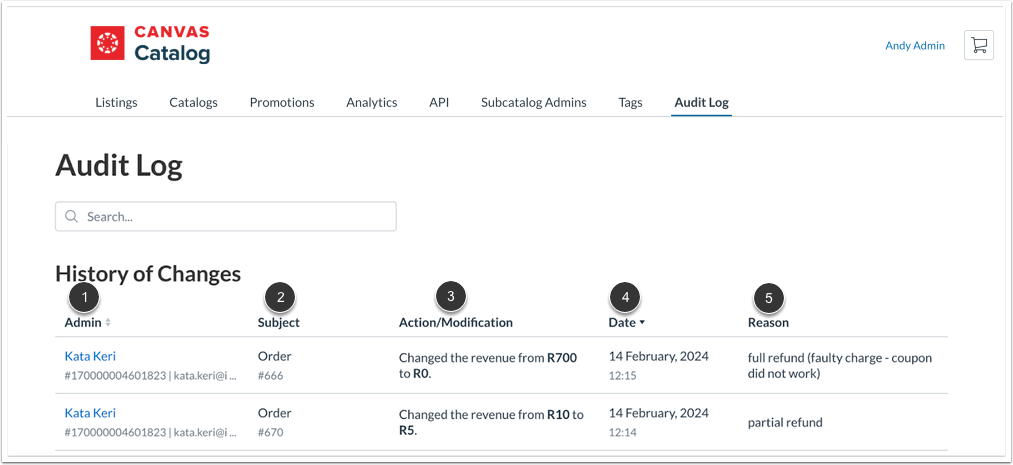Image resolution: width=1013 pixels, height=465 pixels.
Task: Click the Reason column header
Action: click(x=768, y=322)
